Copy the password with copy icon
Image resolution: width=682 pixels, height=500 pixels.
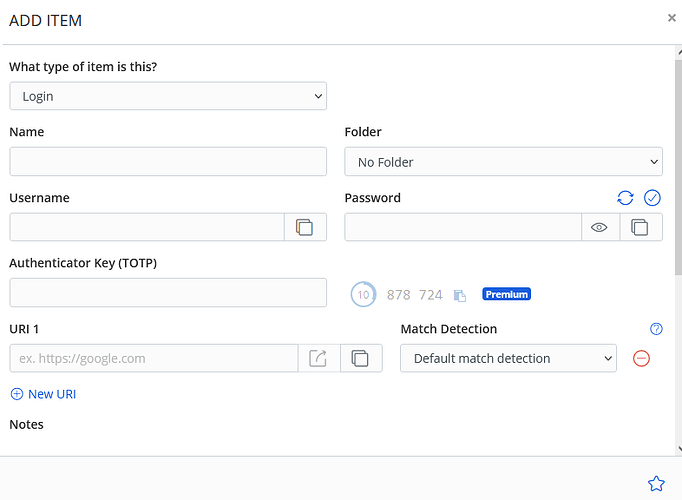(641, 228)
